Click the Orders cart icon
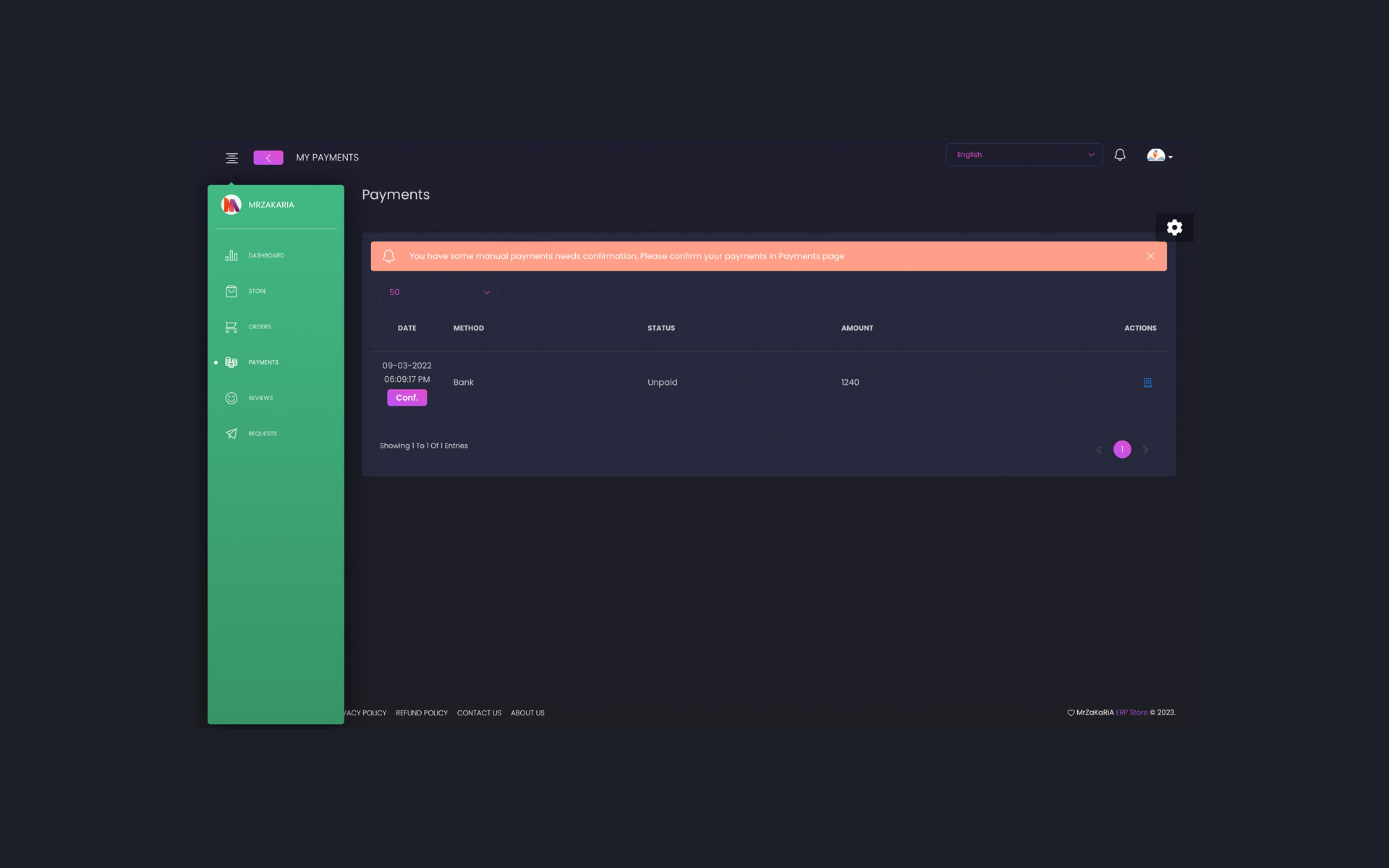This screenshot has height=868, width=1389. [x=231, y=326]
